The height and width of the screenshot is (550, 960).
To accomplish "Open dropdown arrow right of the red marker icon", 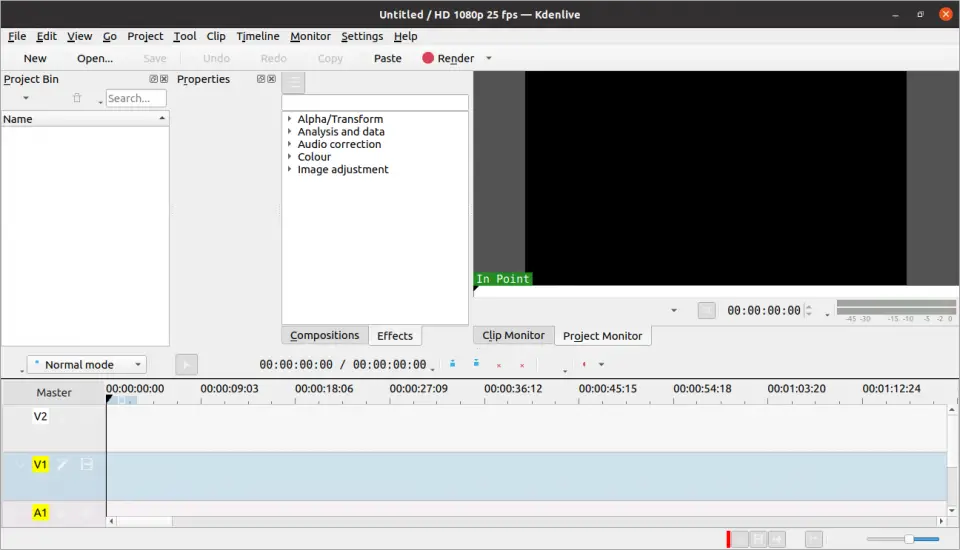I will point(601,364).
